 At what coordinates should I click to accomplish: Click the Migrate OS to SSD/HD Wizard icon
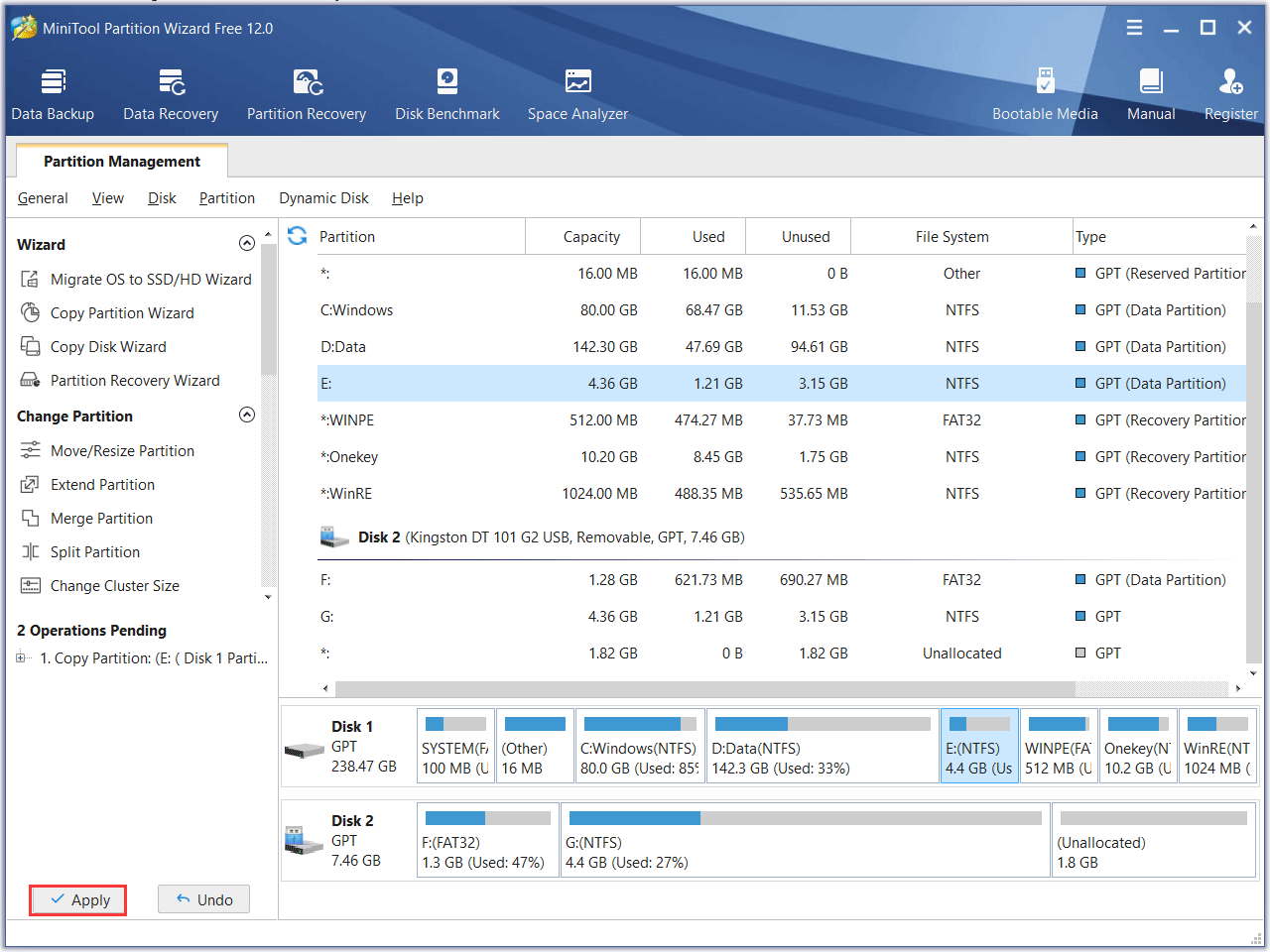[30, 280]
